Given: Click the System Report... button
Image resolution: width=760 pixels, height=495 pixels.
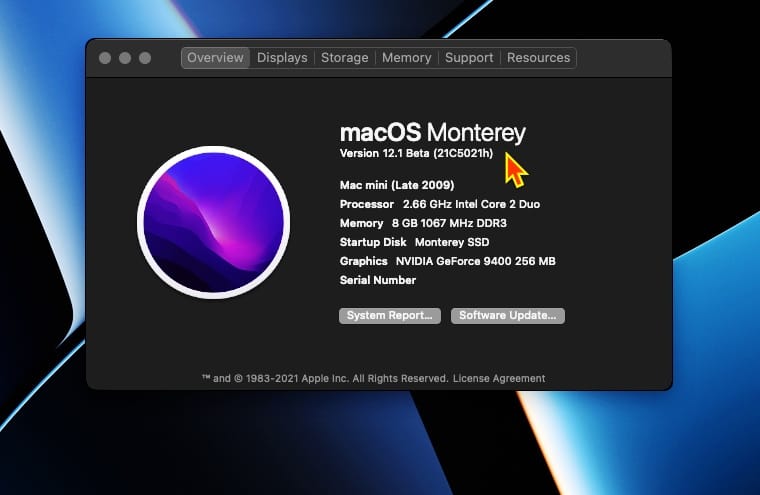Looking at the screenshot, I should [390, 316].
